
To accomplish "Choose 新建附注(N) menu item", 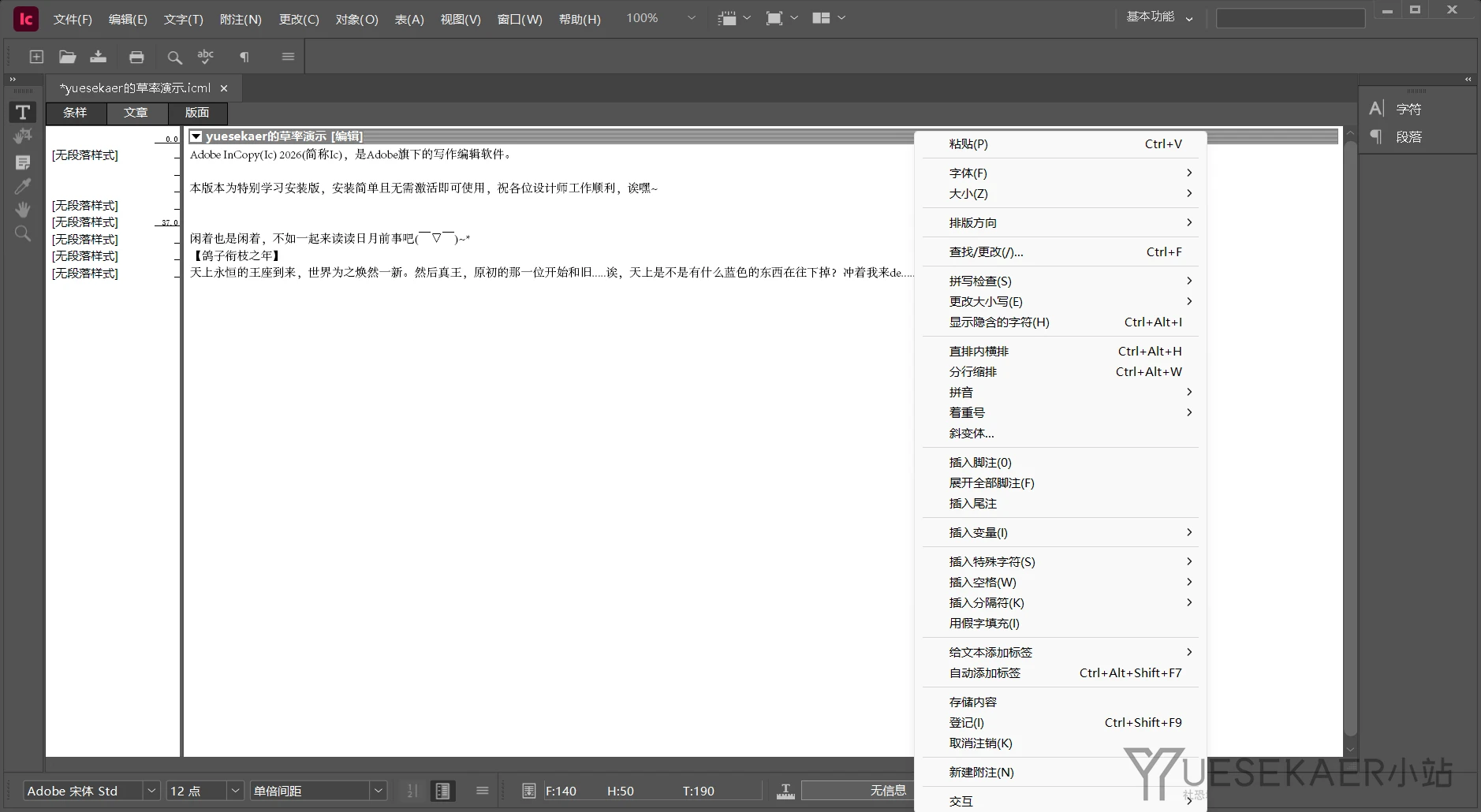I will [1061, 773].
